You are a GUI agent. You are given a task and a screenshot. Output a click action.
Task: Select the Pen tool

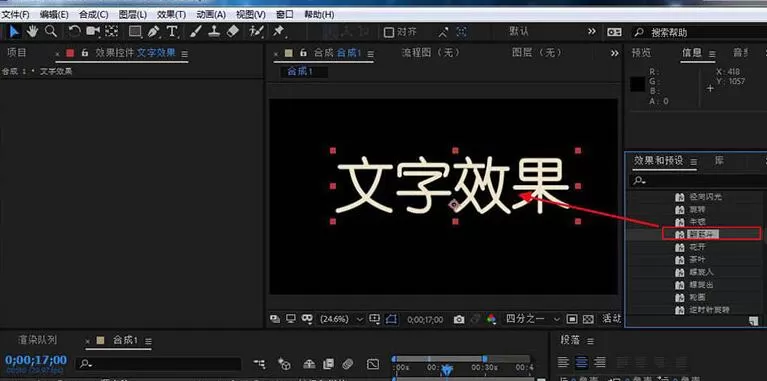pyautogui.click(x=153, y=32)
